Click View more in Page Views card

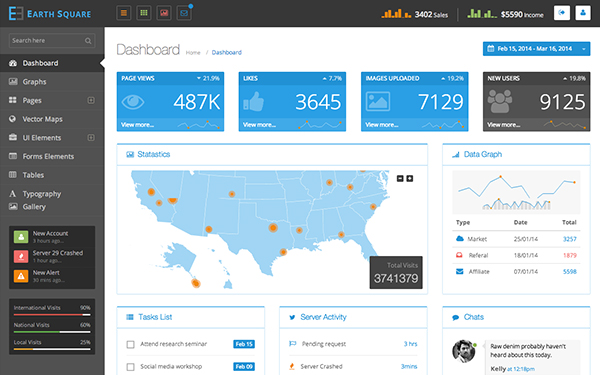pos(137,125)
